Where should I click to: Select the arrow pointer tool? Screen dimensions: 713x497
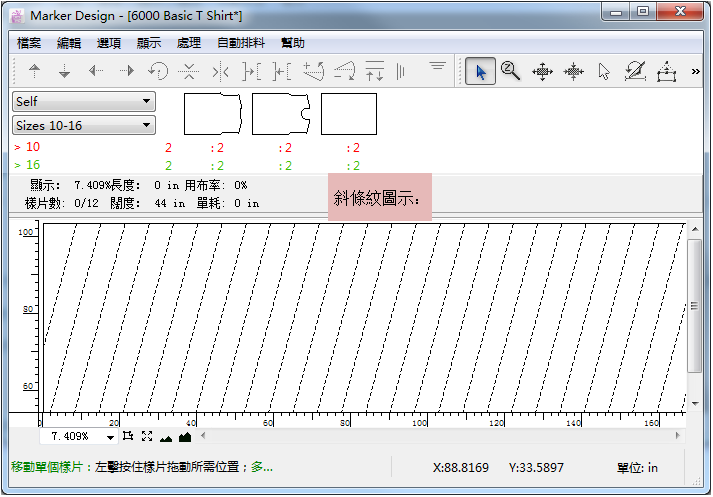(480, 72)
